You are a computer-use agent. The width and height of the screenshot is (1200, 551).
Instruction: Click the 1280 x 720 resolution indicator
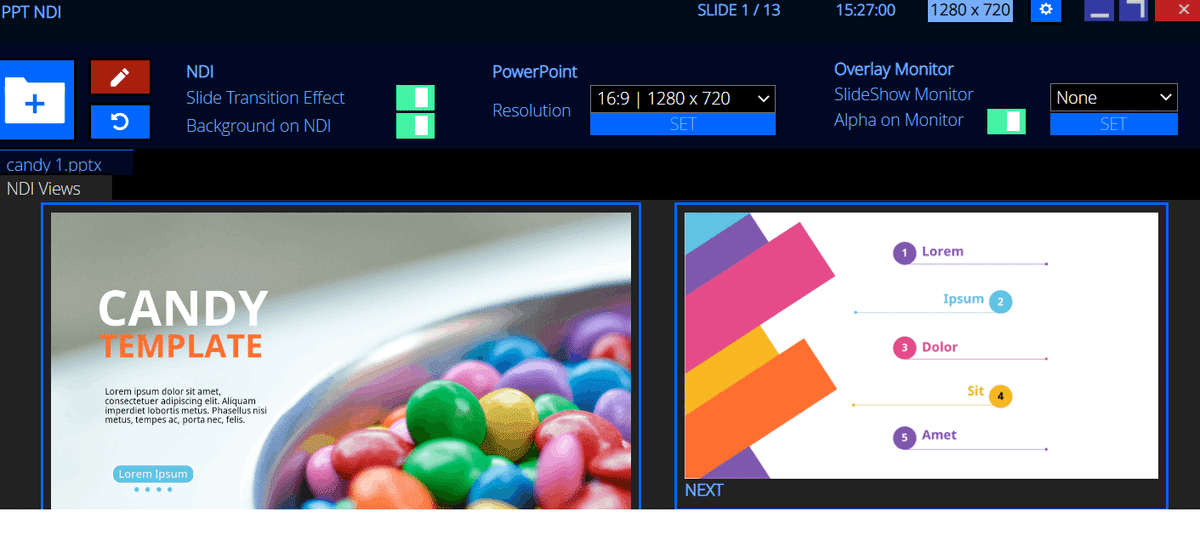(970, 10)
